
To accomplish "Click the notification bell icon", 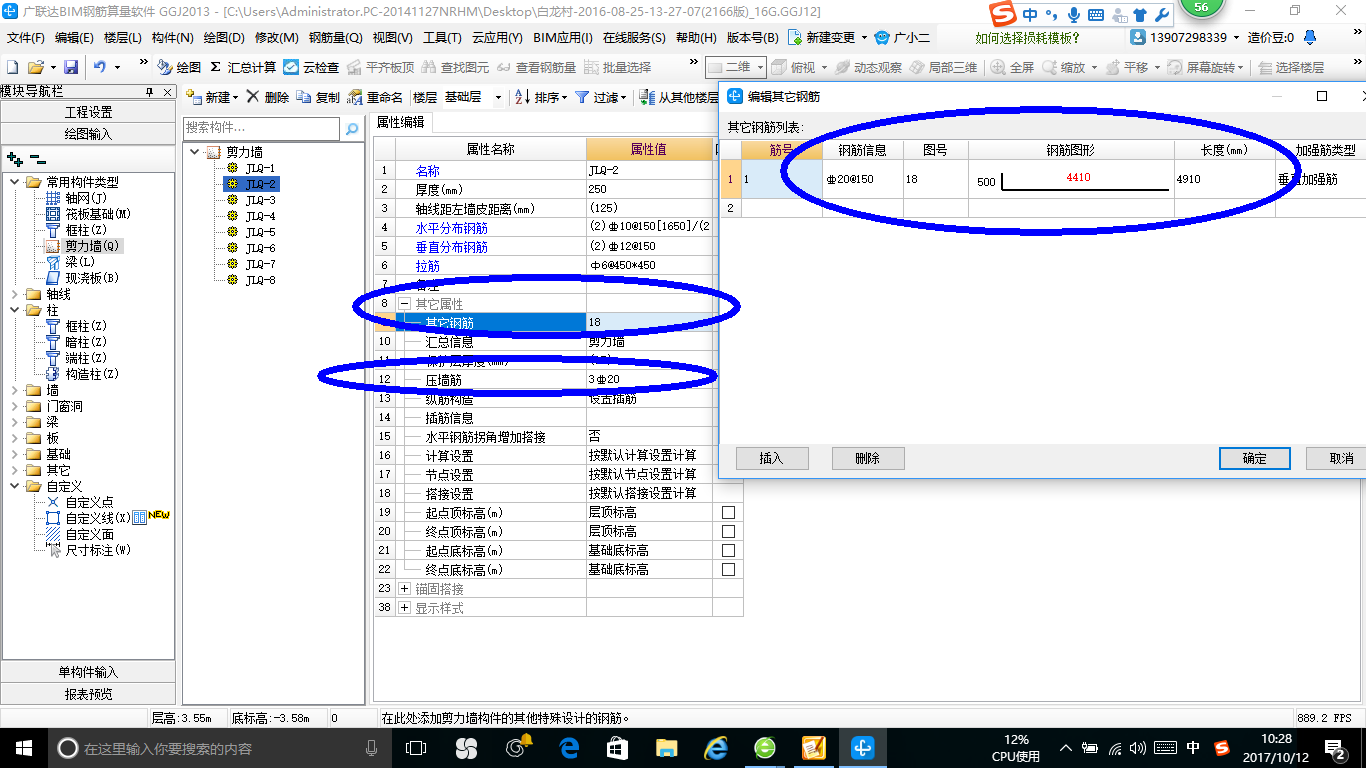I will coord(1310,37).
